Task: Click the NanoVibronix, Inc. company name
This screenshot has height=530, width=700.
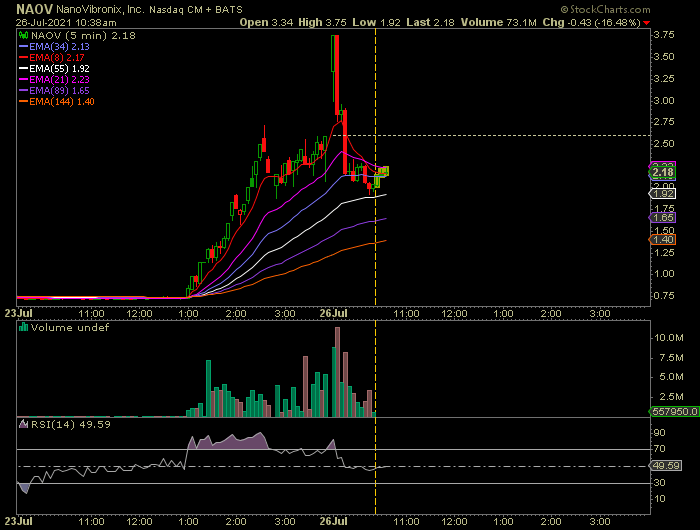Action: coord(100,9)
